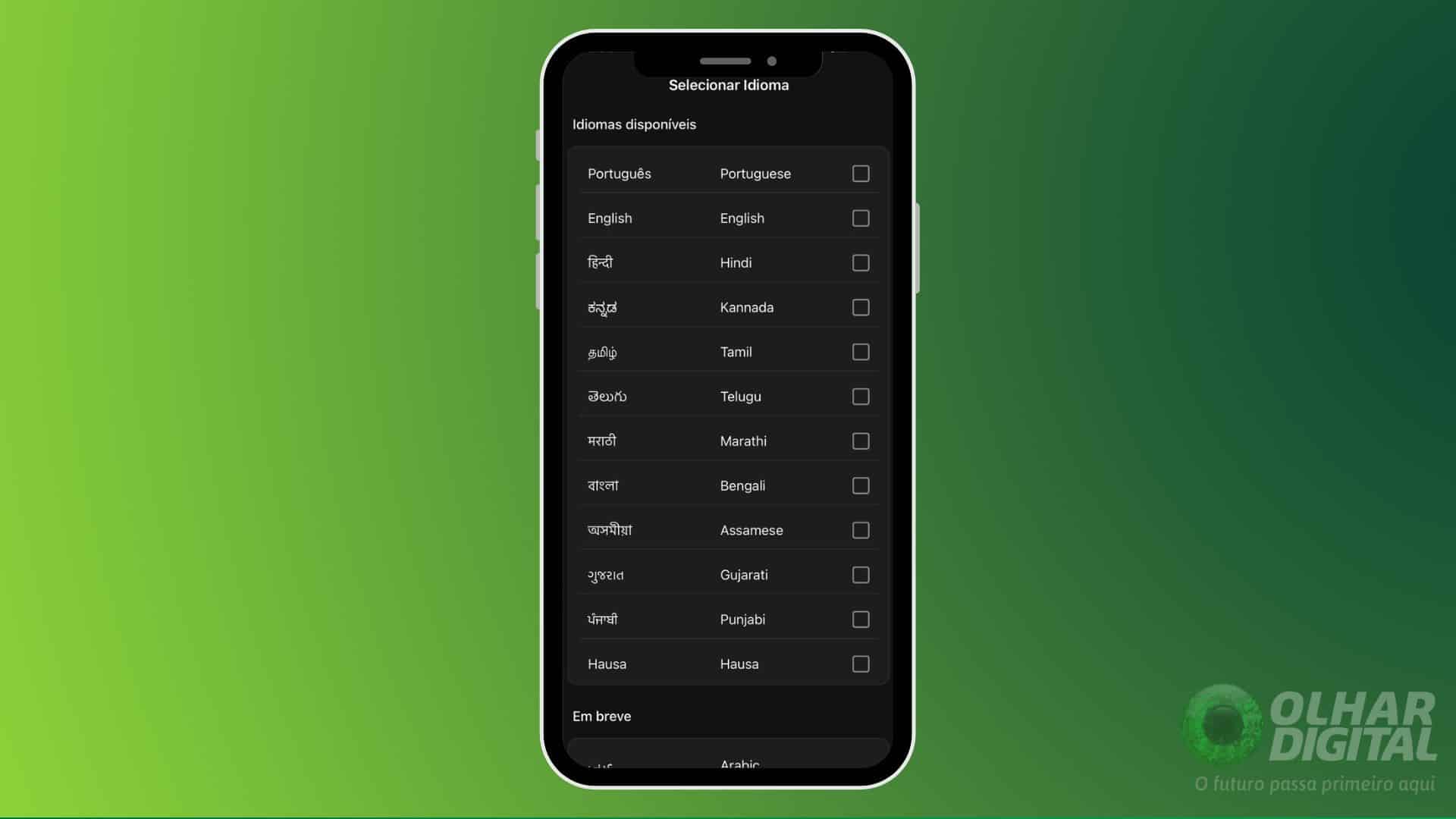Viewport: 1456px width, 819px height.
Task: Select the Portuguese language checkbox
Action: [861, 173]
